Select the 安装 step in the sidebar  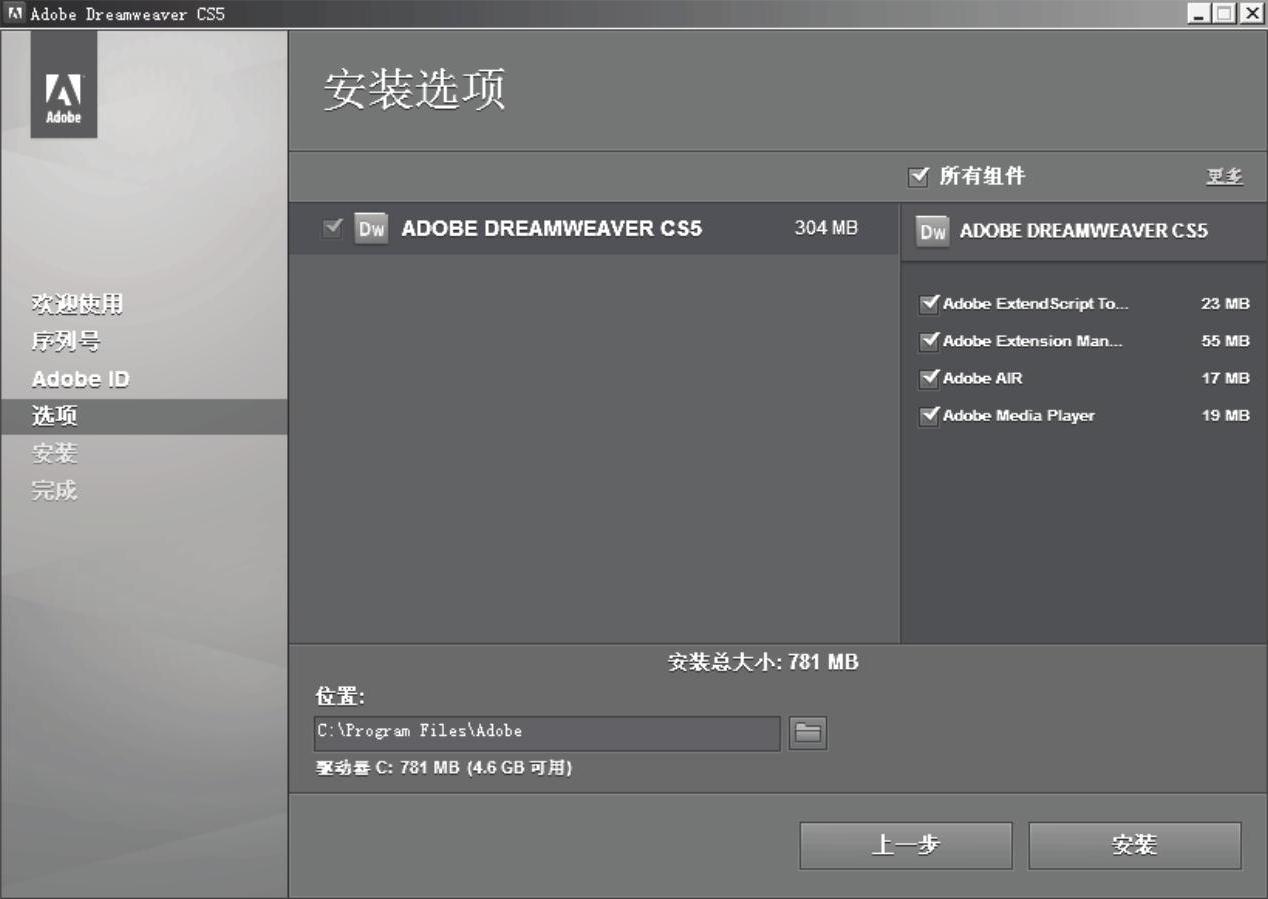pos(55,454)
